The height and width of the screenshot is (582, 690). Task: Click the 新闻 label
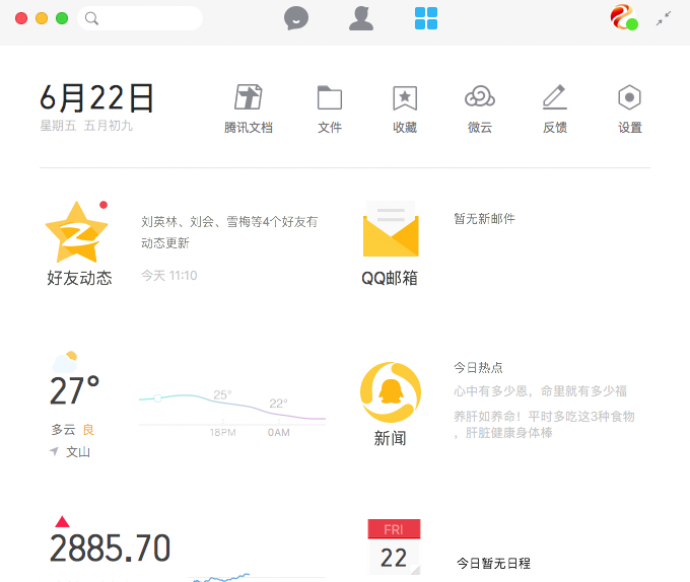(x=390, y=438)
